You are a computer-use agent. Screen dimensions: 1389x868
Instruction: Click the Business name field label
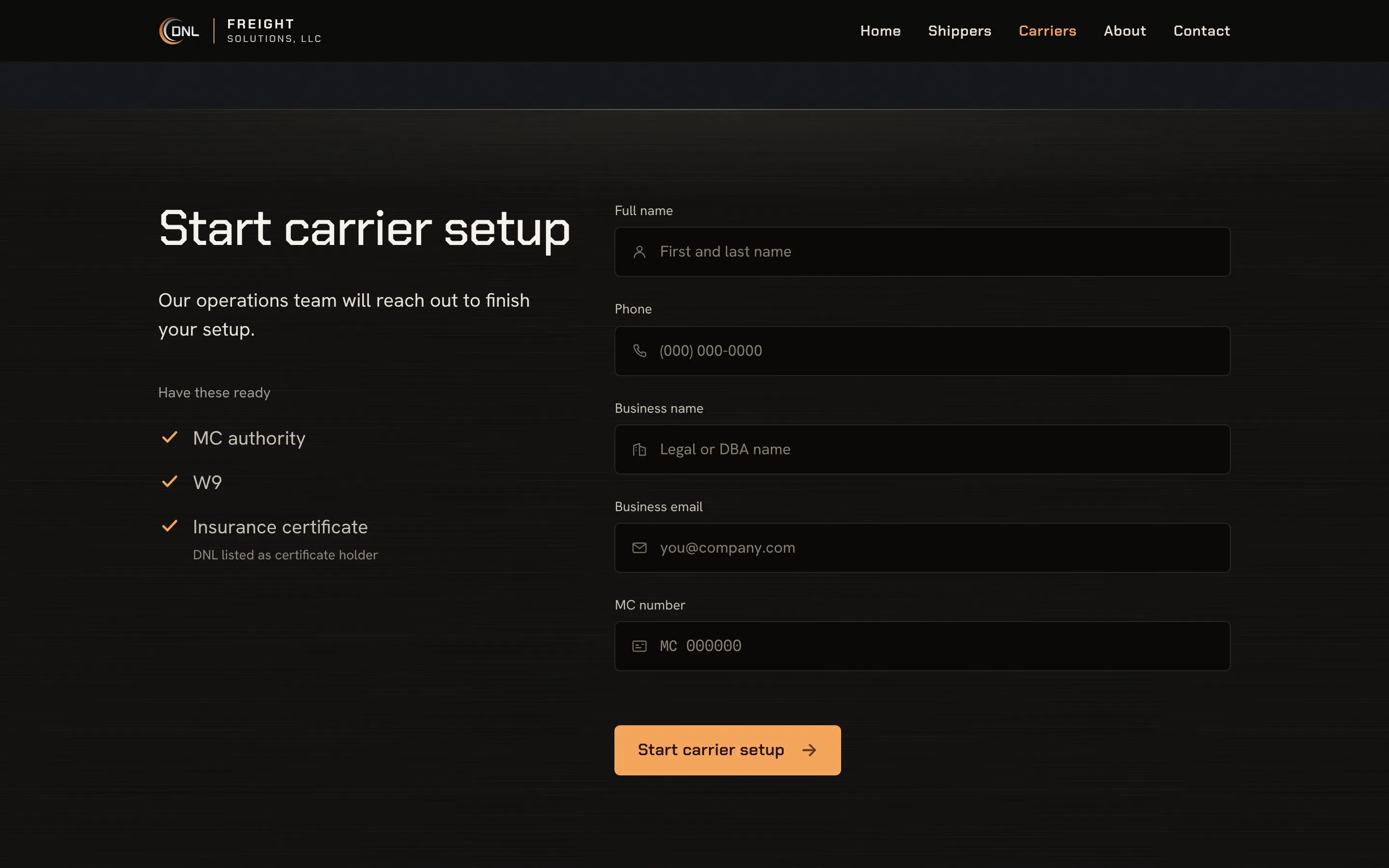(x=659, y=408)
